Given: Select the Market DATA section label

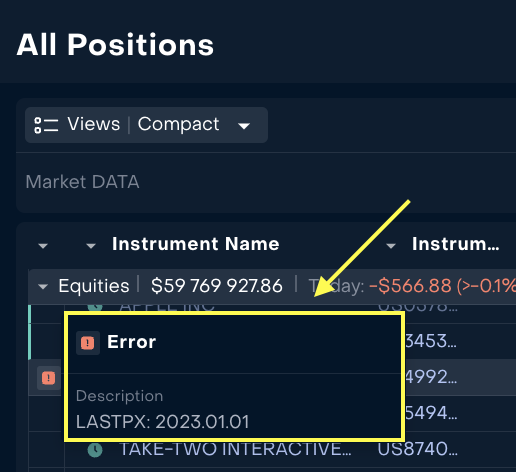Looking at the screenshot, I should 82,182.
